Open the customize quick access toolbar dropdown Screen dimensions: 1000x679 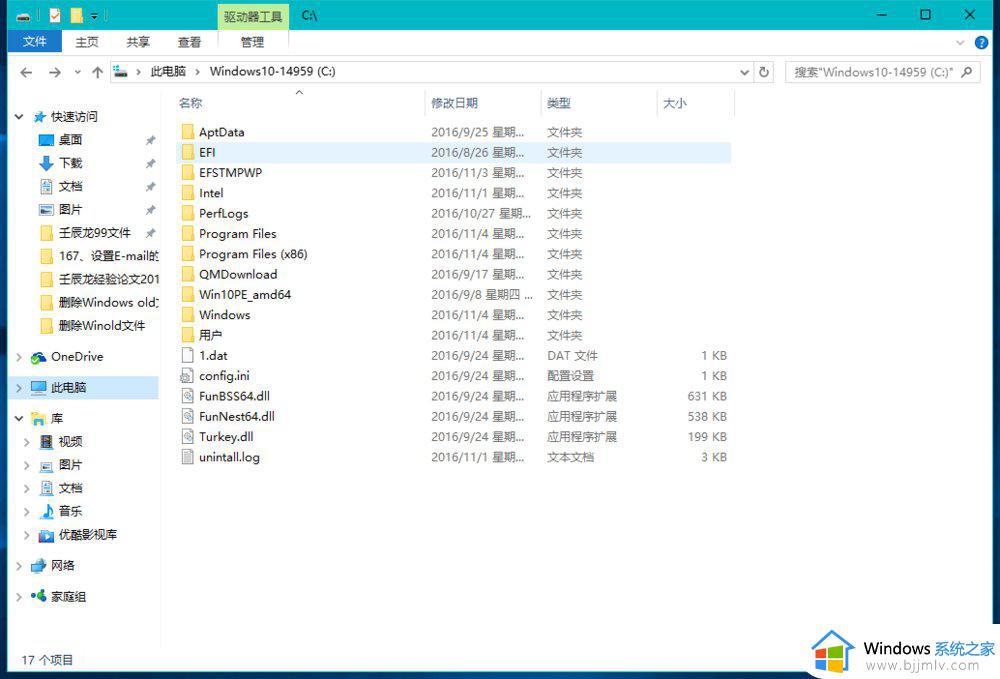coord(94,15)
